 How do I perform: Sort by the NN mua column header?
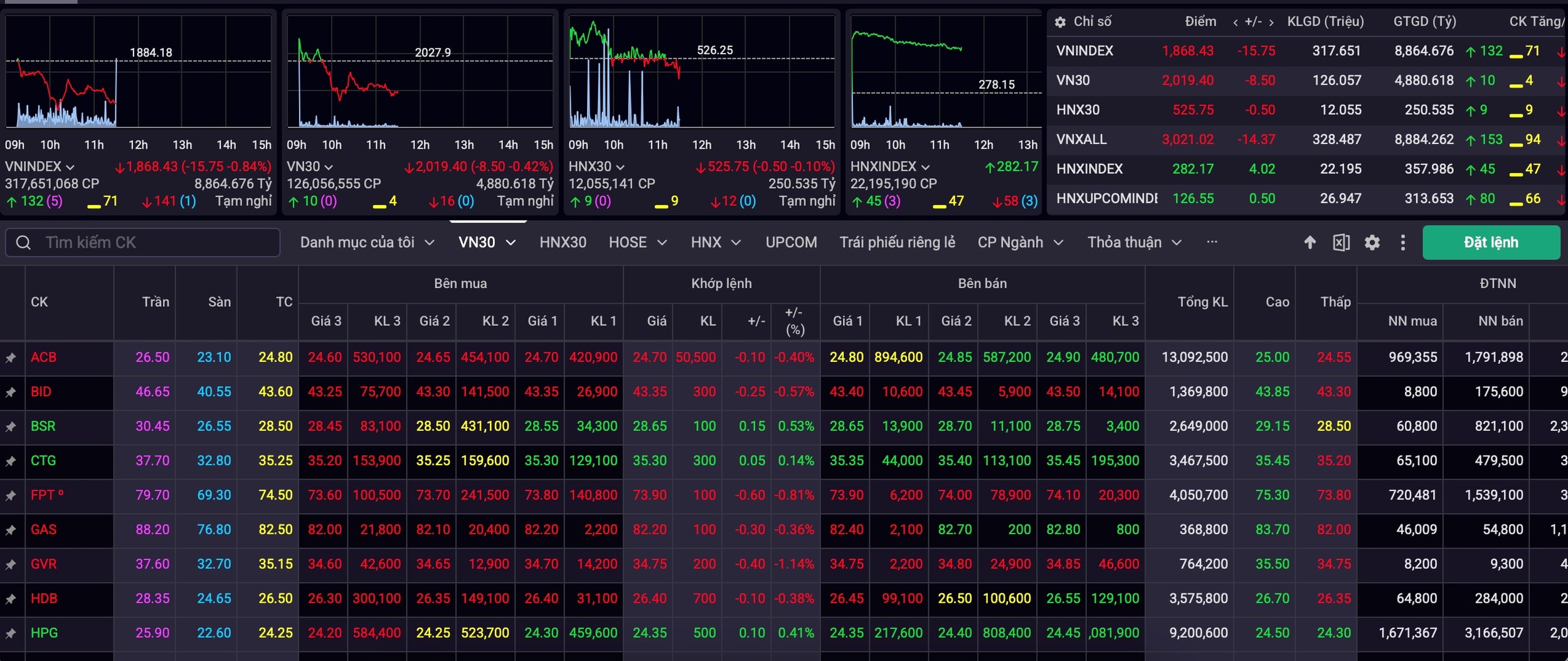point(1412,321)
